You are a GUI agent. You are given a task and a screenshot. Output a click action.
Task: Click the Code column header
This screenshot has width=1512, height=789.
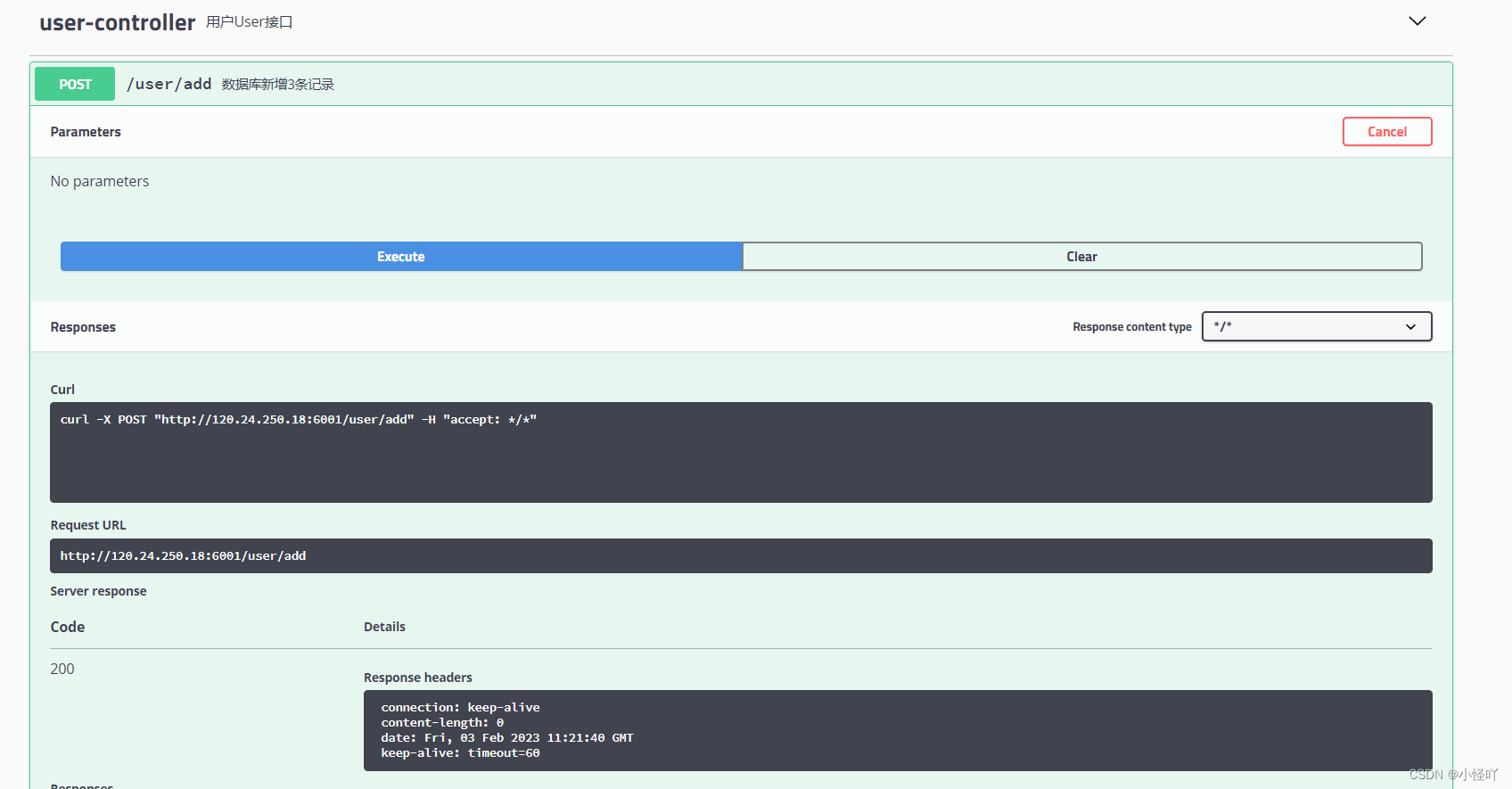click(x=68, y=627)
